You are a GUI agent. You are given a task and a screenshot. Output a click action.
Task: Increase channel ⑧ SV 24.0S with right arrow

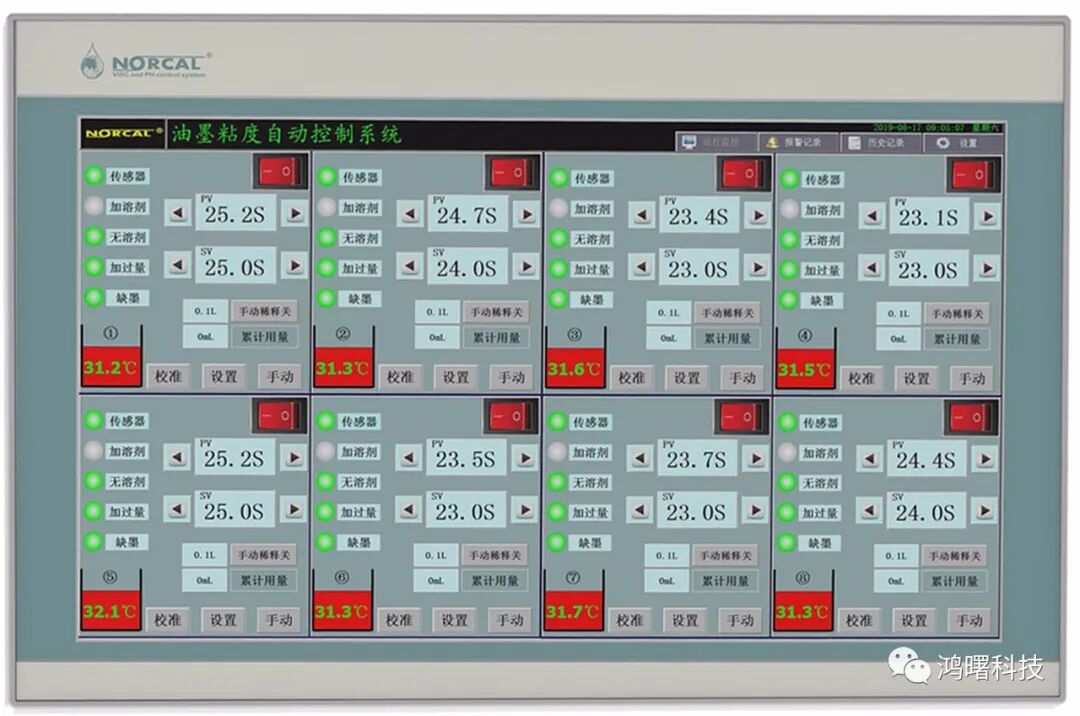coord(985,512)
